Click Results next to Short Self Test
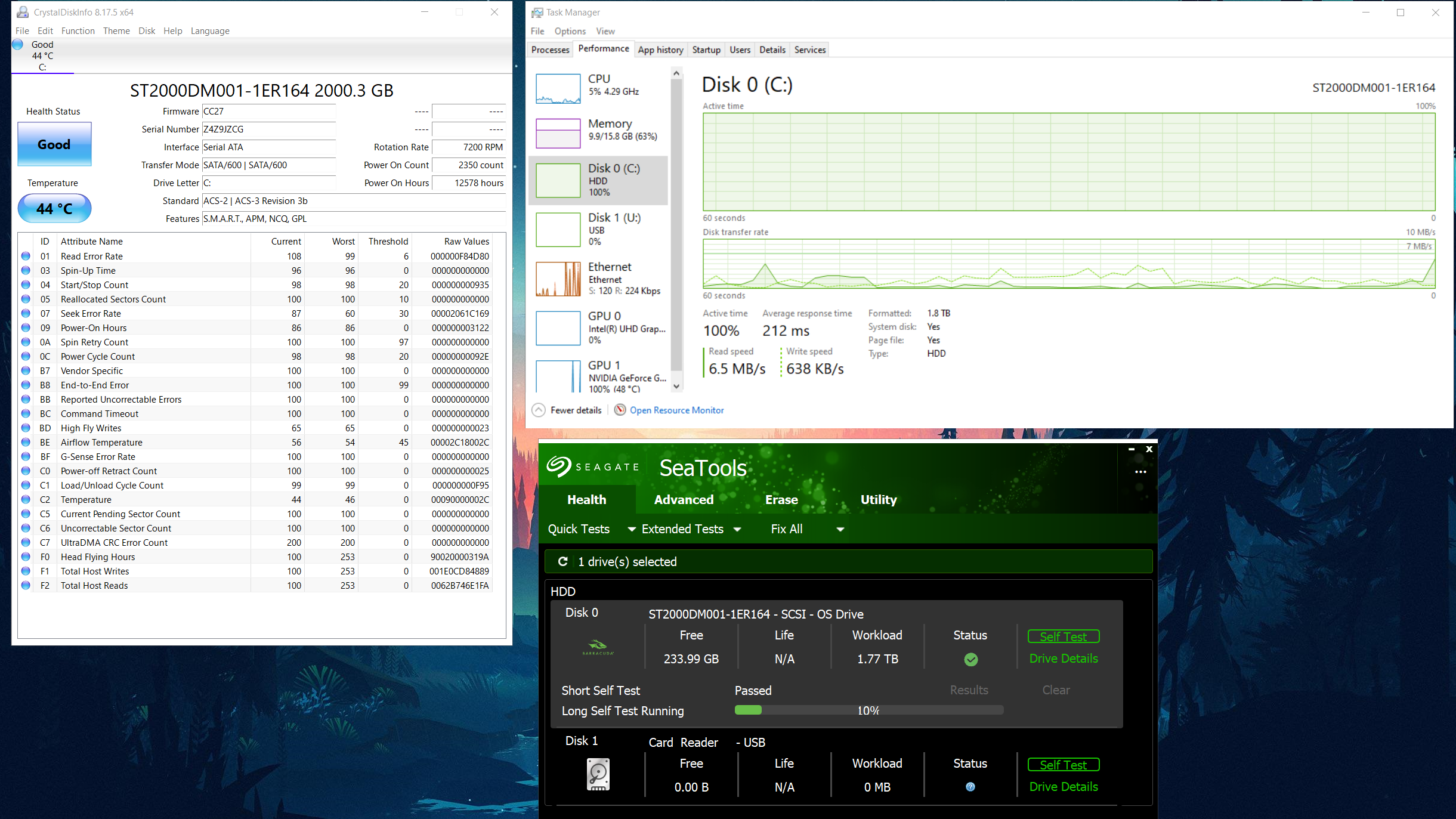This screenshot has height=819, width=1456. click(x=969, y=690)
